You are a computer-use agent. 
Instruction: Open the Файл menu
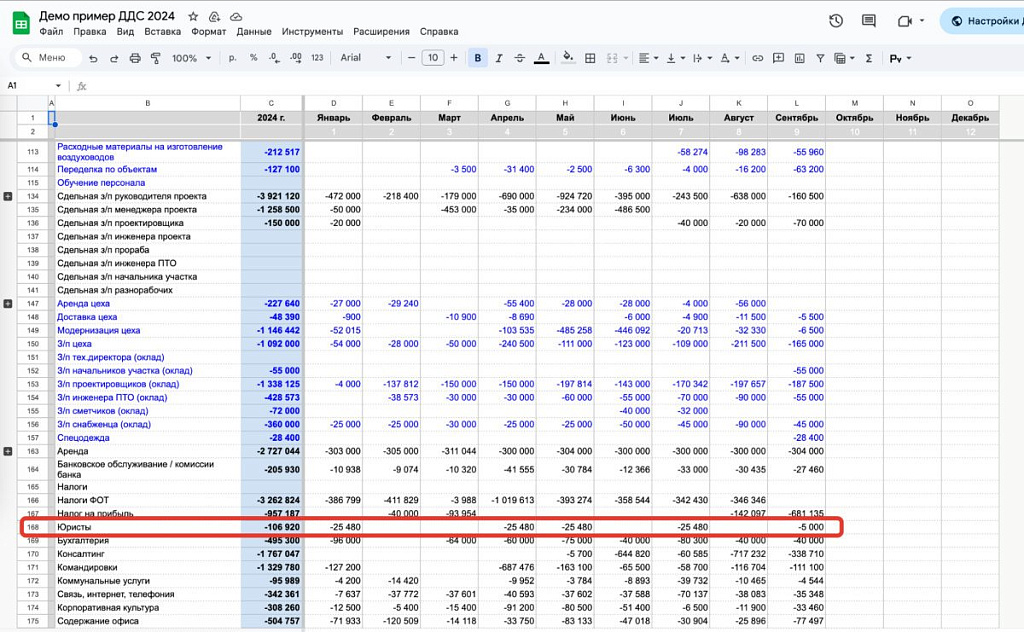51,31
